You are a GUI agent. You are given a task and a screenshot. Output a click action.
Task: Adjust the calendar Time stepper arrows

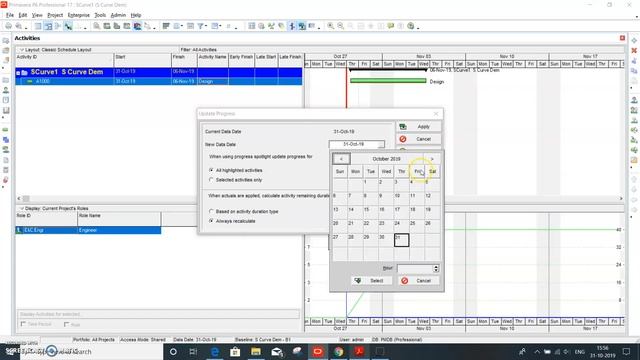click(x=436, y=268)
